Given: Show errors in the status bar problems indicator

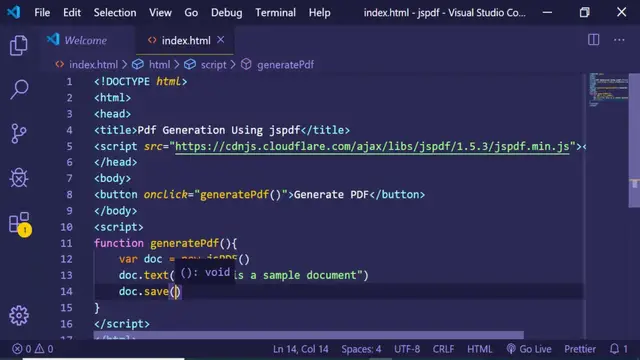Looking at the screenshot, I should (33, 349).
